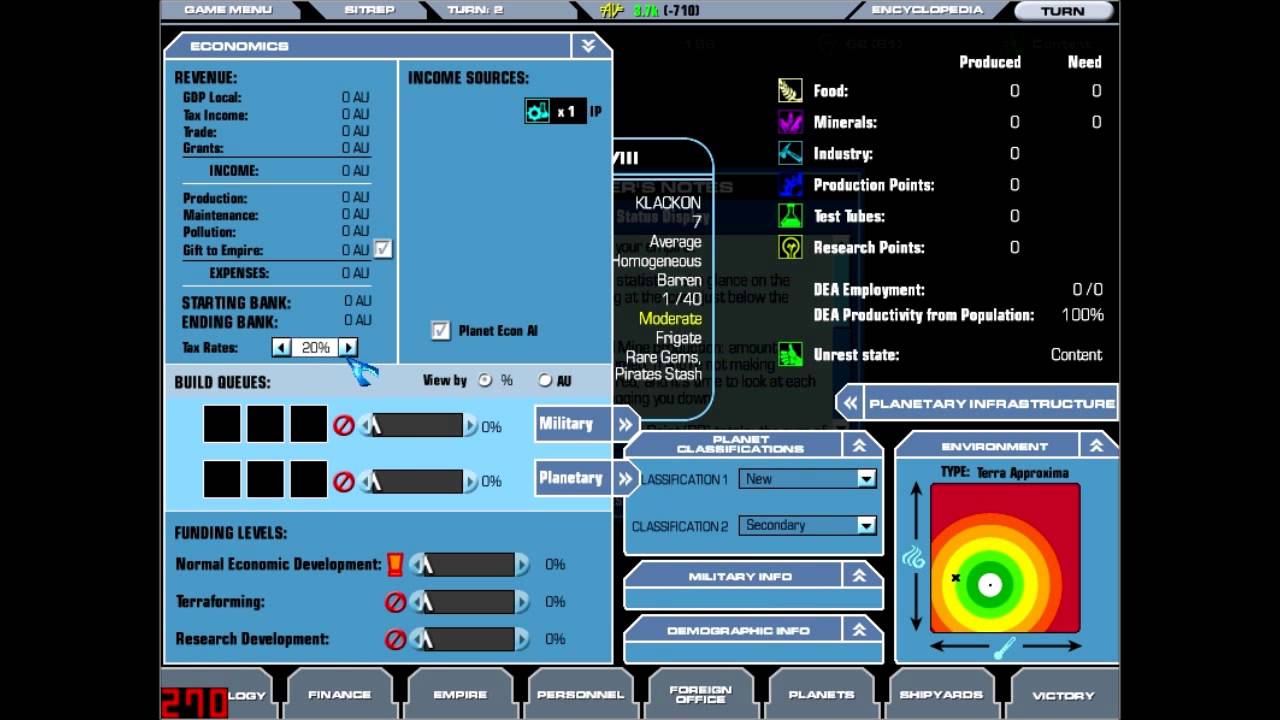1280x720 pixels.
Task: Toggle the Planet Econ AI checkbox
Action: point(440,330)
